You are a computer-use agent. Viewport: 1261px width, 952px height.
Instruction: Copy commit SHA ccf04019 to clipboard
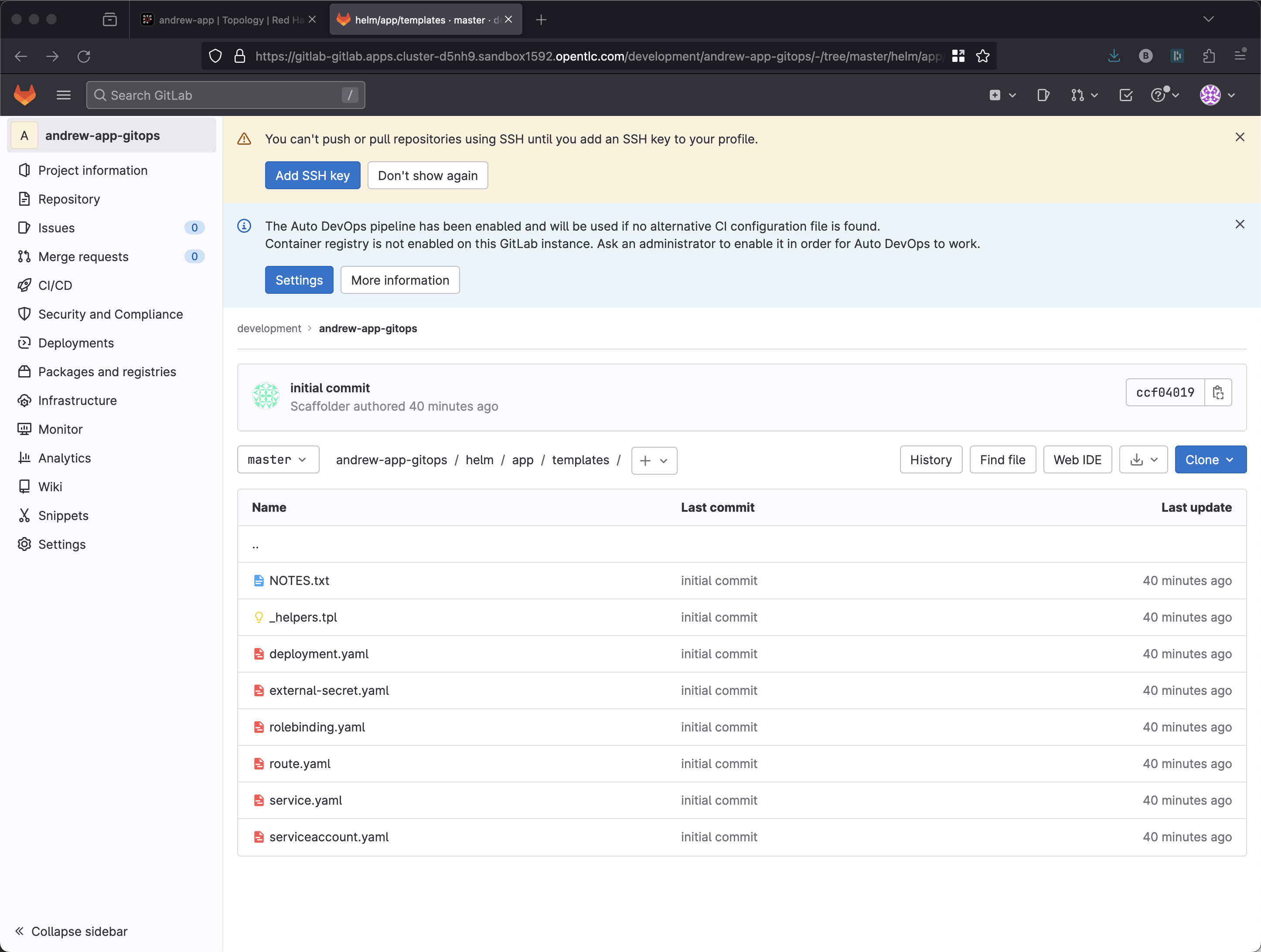[1218, 392]
